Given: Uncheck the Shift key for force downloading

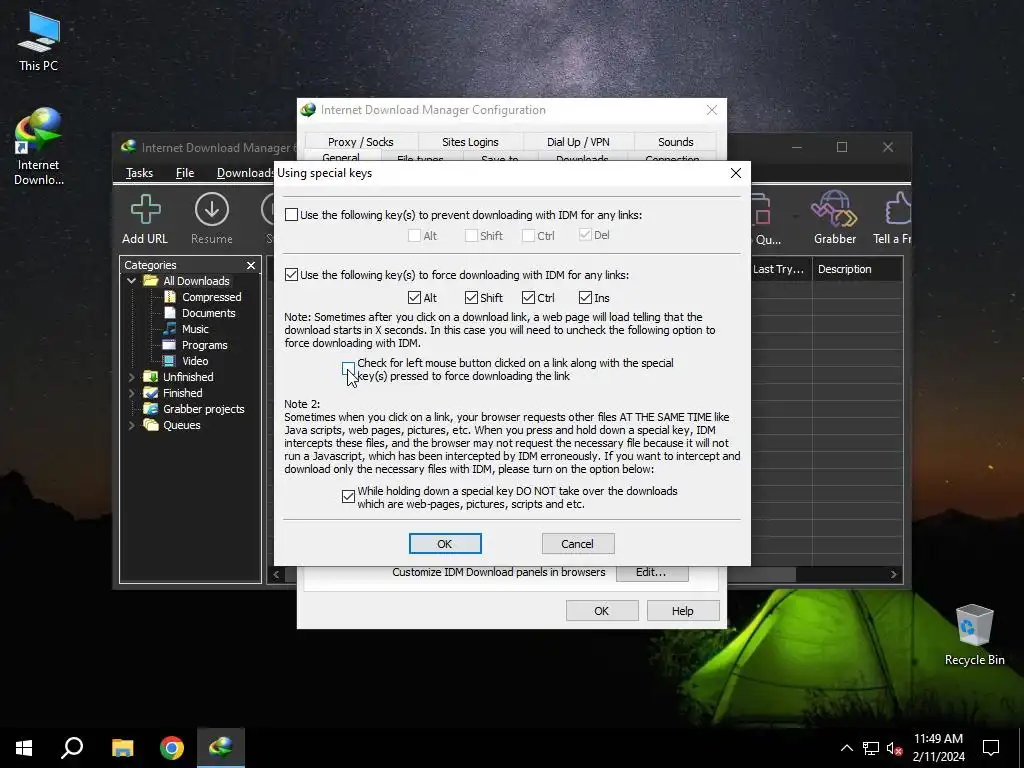Looking at the screenshot, I should click(471, 298).
